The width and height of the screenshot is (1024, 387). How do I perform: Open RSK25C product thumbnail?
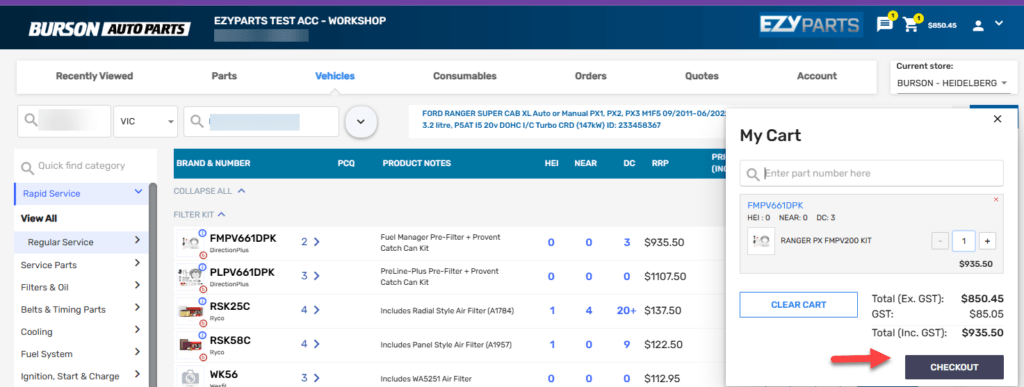(190, 311)
